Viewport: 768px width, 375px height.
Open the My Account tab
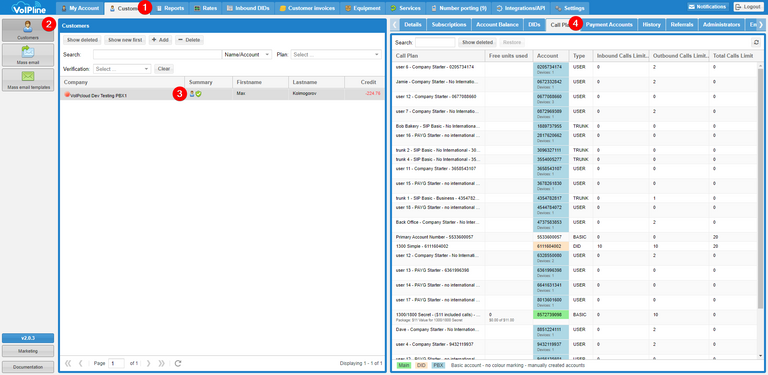[x=80, y=8]
